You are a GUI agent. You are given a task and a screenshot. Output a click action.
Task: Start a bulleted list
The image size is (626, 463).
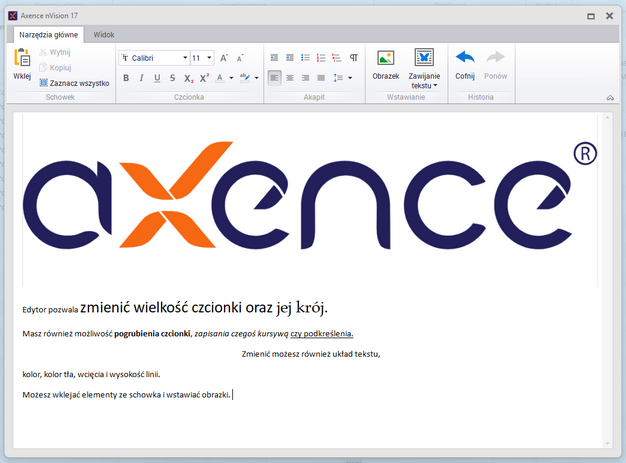pyautogui.click(x=305, y=58)
